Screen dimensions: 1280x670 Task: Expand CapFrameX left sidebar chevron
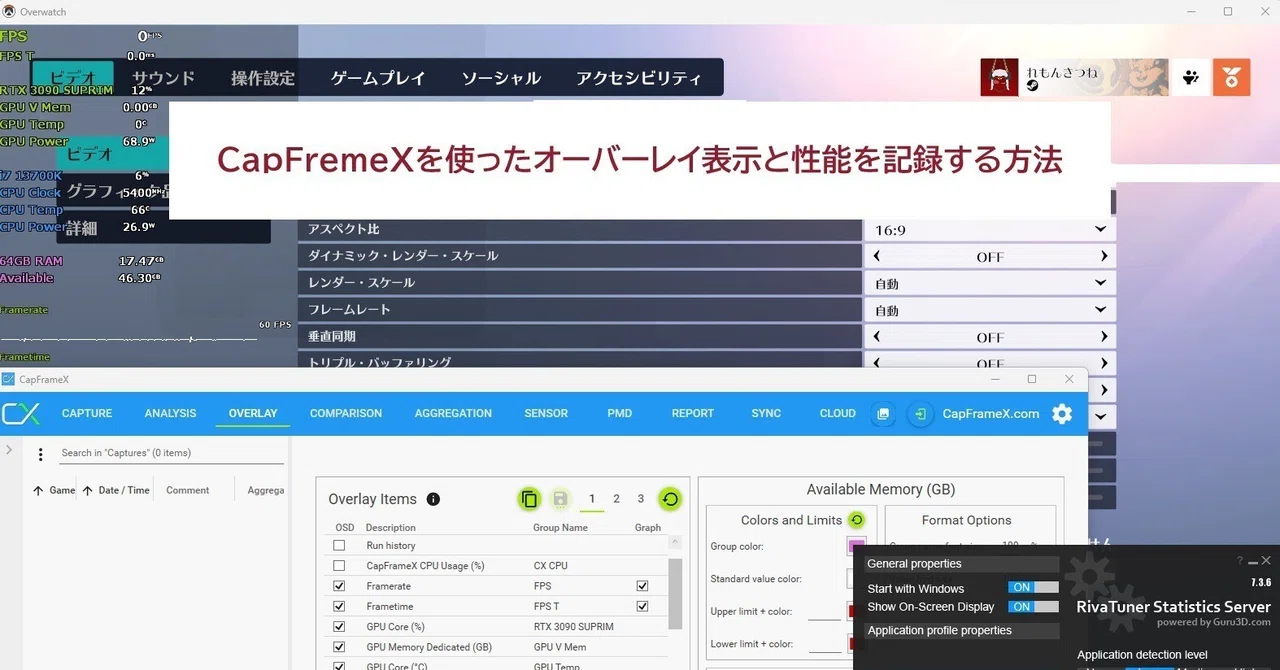pyautogui.click(x=9, y=450)
